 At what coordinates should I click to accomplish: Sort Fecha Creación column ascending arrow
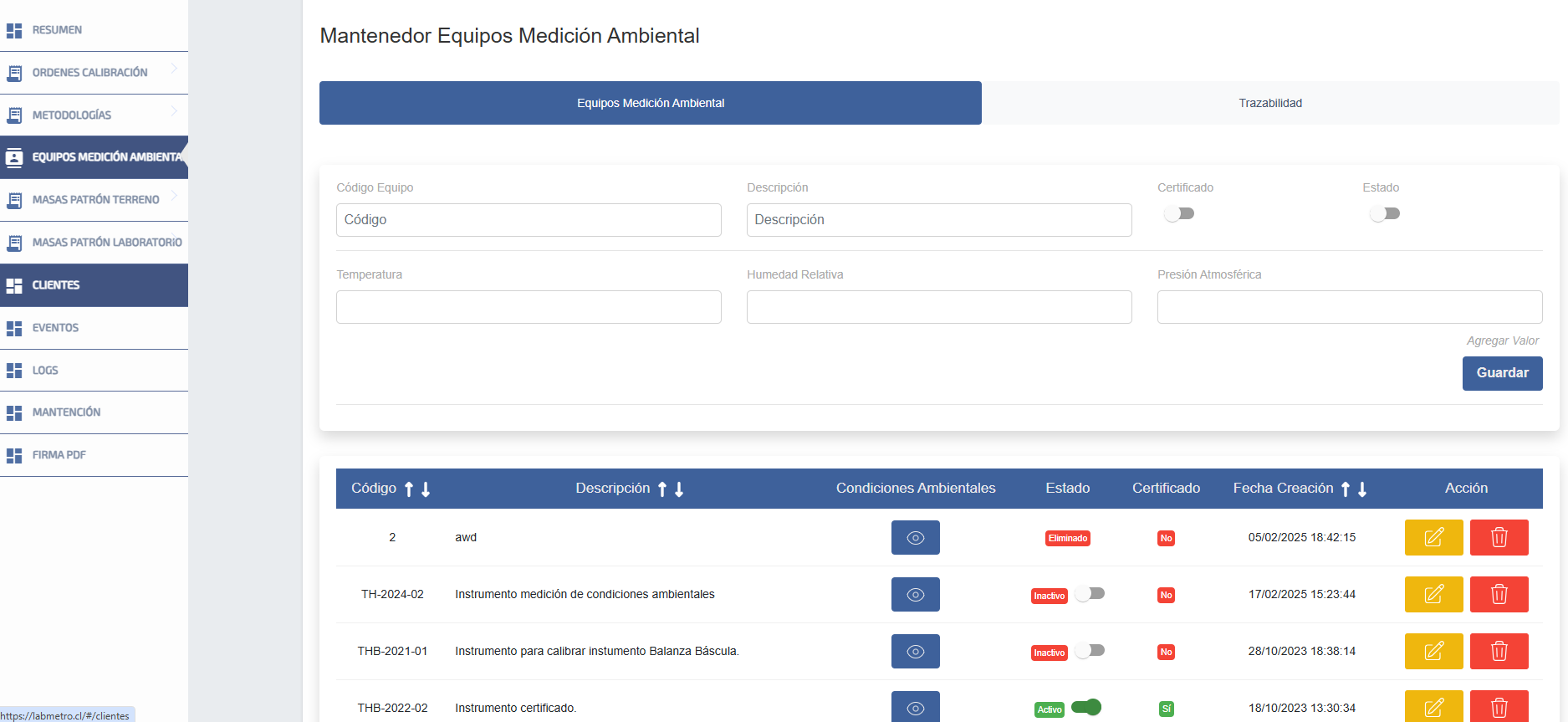point(1346,489)
